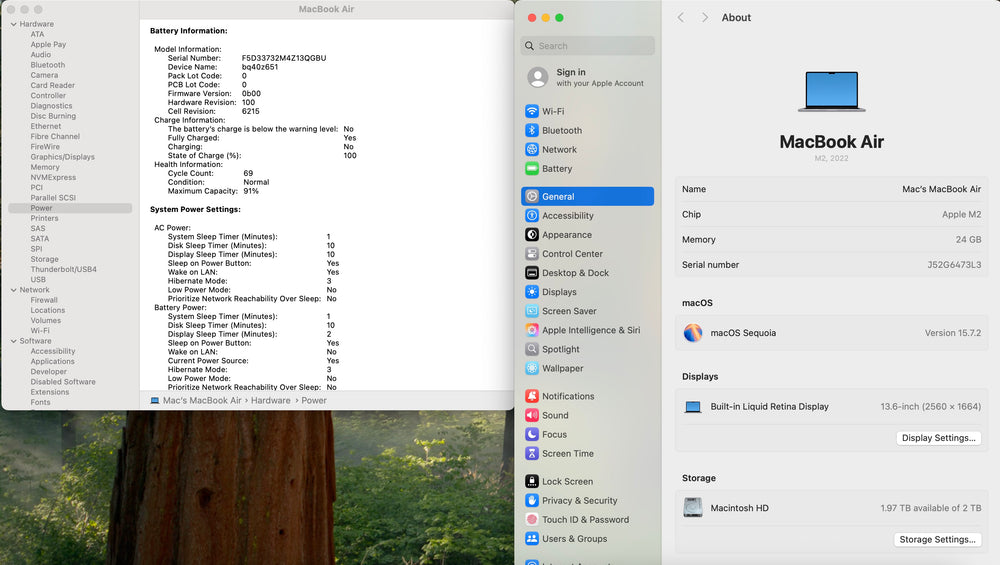Click the green Battery icon
1000x565 pixels.
[x=532, y=169]
